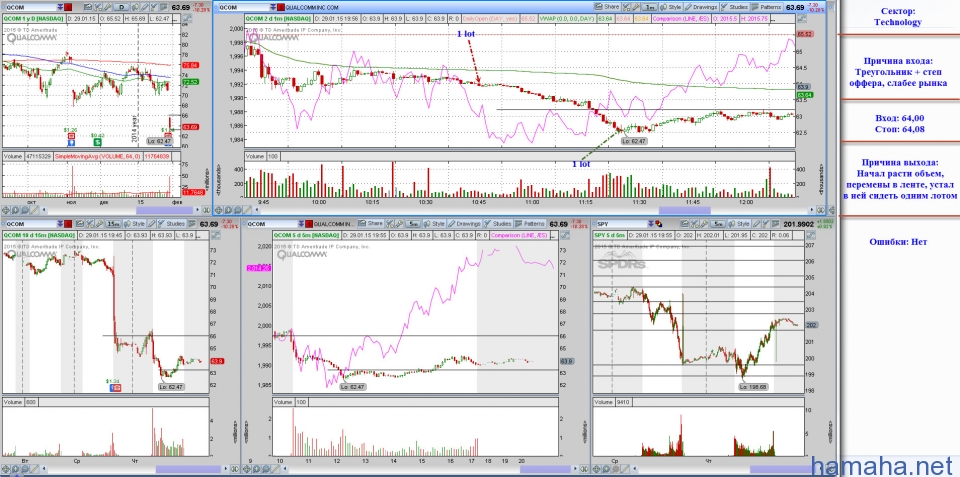Click the $1.34 earnings icon on 15m chart
This screenshot has height=477, width=960.
coord(116,387)
